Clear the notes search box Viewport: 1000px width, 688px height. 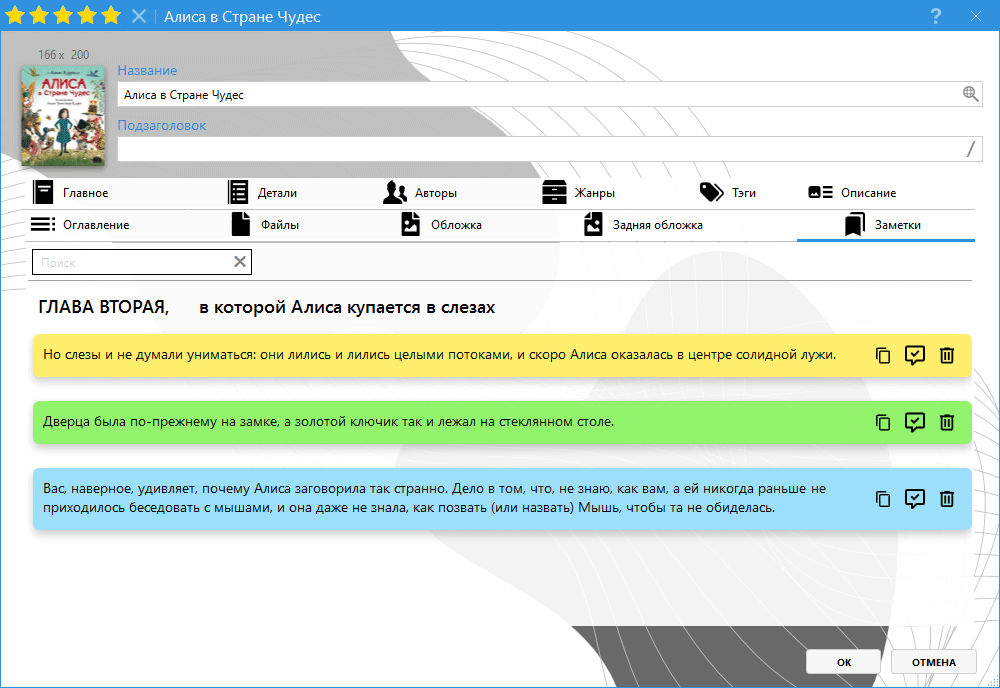240,262
